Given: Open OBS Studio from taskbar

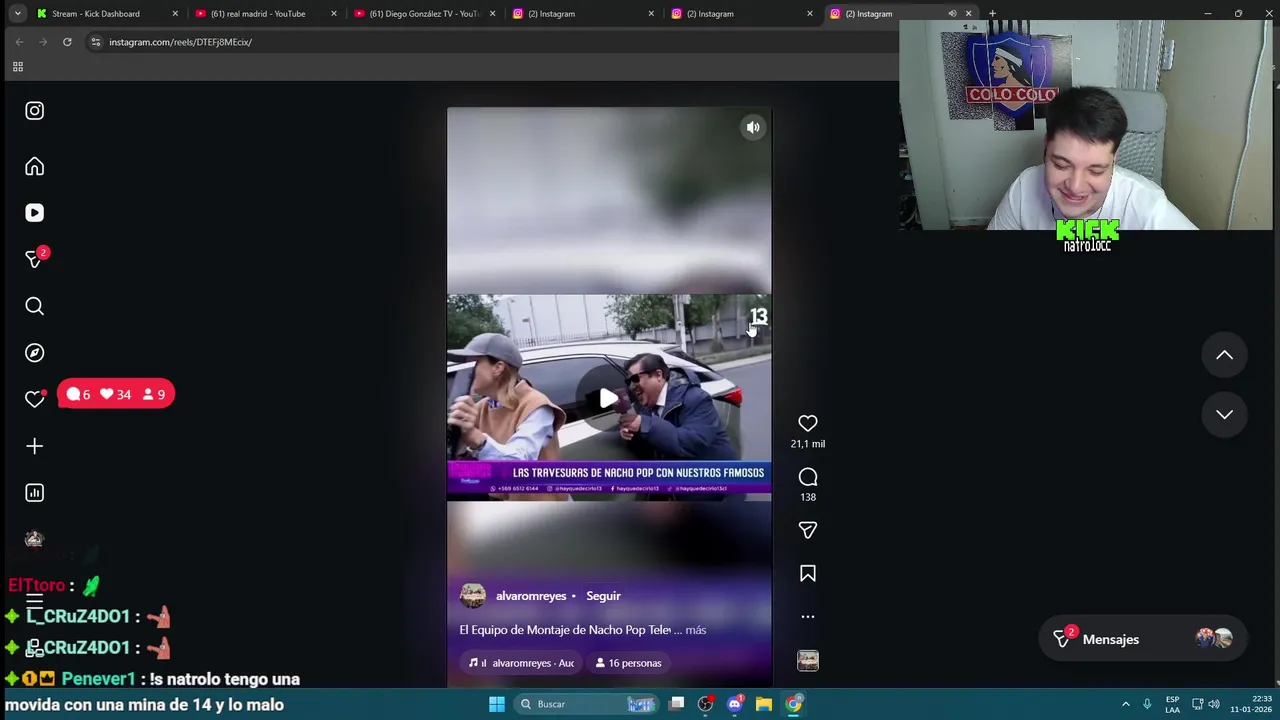Looking at the screenshot, I should (x=706, y=704).
